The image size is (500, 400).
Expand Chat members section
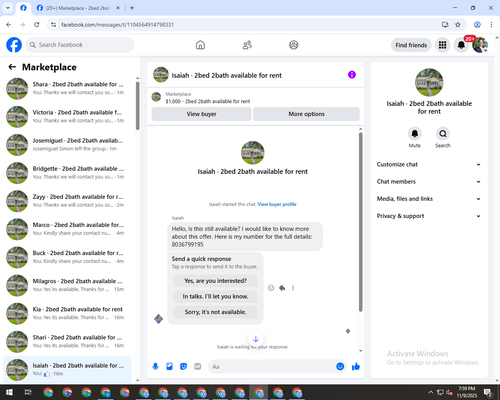[429, 182]
